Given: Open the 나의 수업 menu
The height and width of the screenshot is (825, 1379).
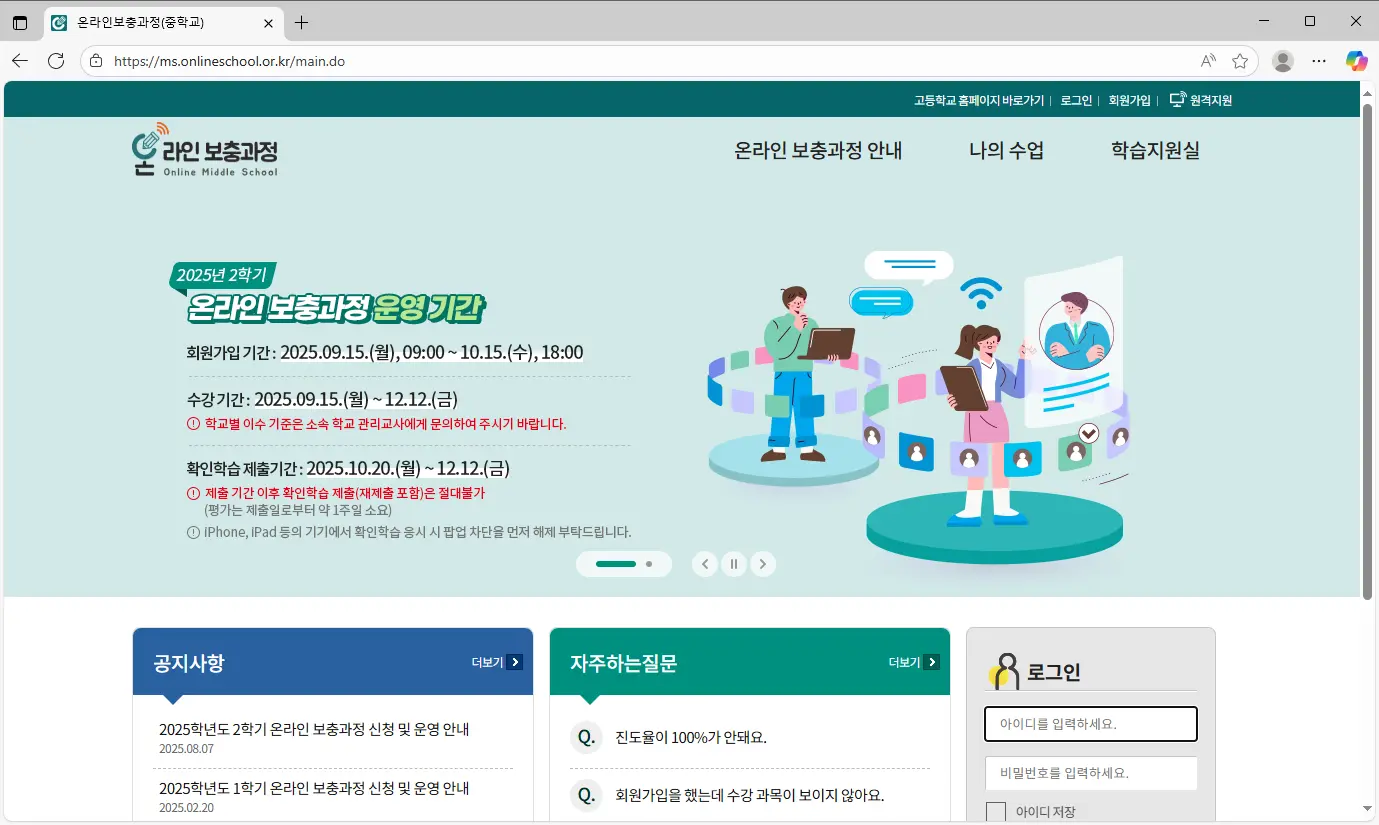Looking at the screenshot, I should pos(1006,151).
